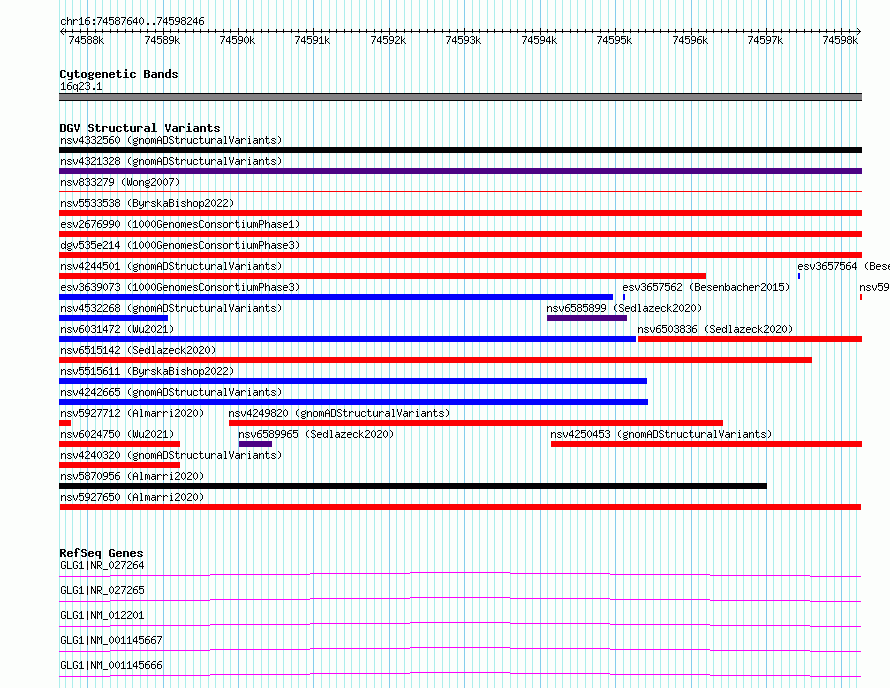This screenshot has height=688, width=890.
Task: Click dgv535e214 1000GenomesConsortiumPhase3 label
Action: point(180,245)
